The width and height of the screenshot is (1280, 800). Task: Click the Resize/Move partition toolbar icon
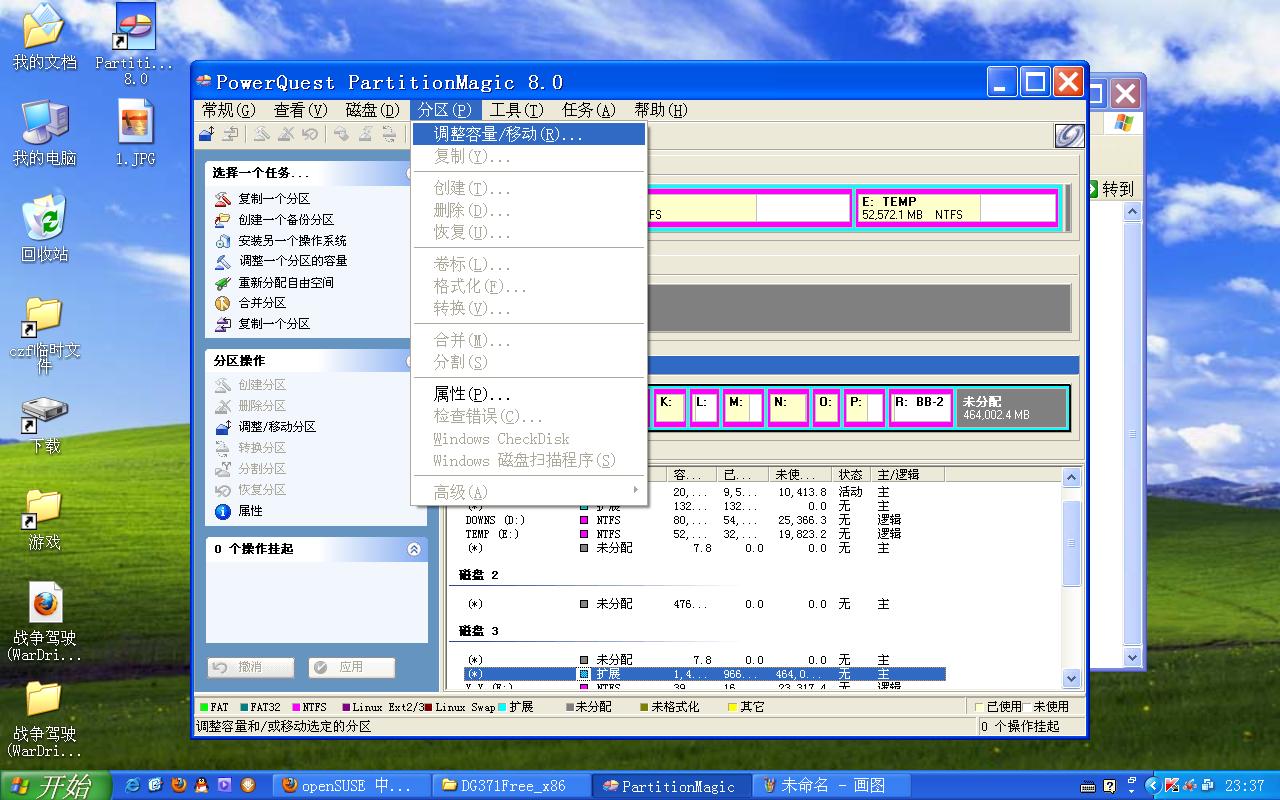click(207, 134)
